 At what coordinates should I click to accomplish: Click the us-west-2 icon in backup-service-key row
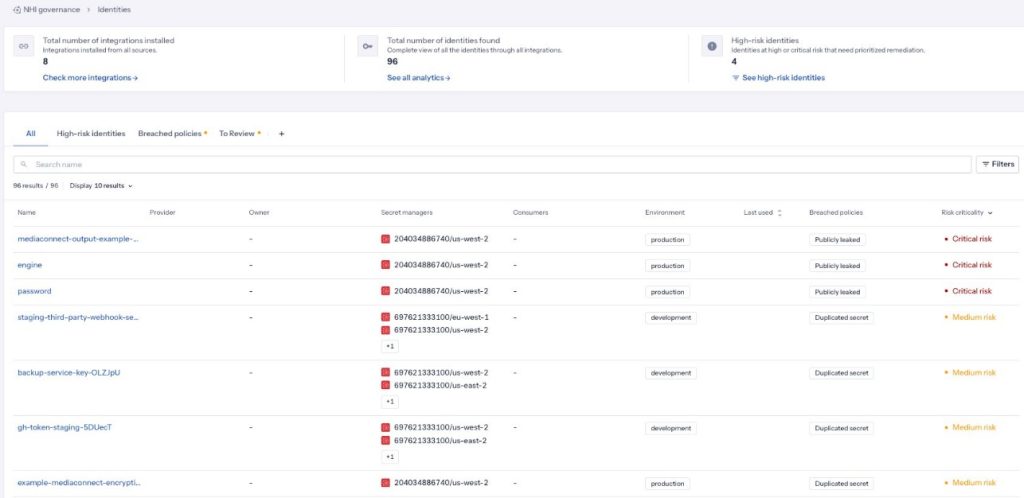tap(385, 373)
